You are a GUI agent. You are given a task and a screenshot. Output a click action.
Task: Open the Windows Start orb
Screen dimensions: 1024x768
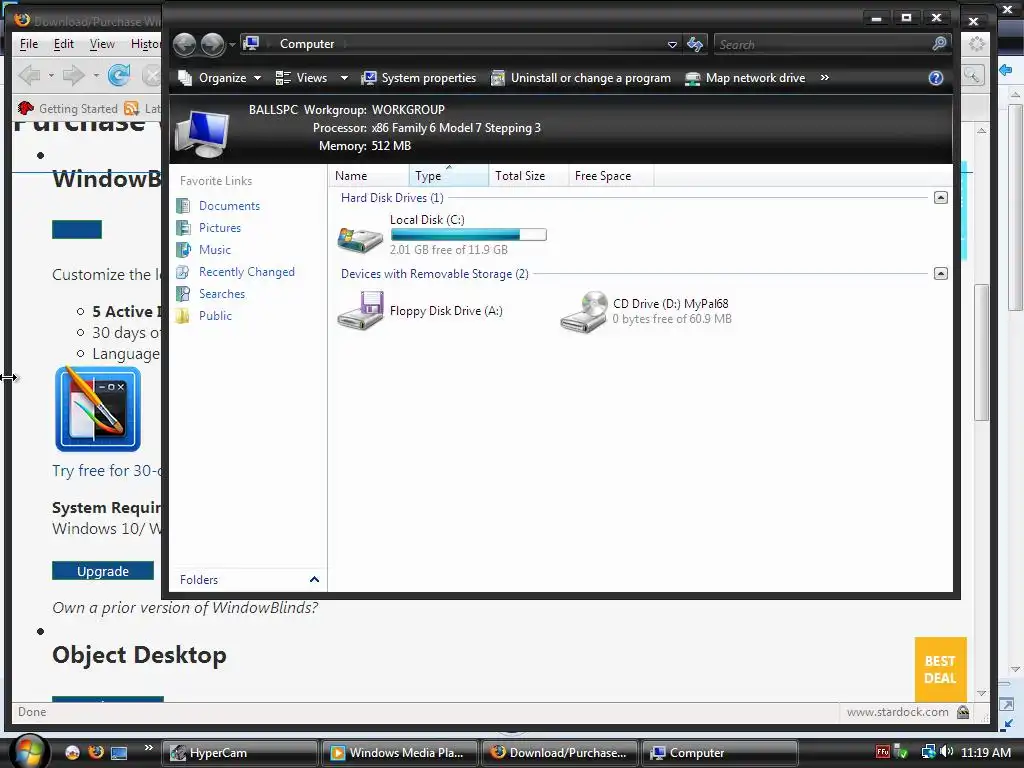point(27,752)
